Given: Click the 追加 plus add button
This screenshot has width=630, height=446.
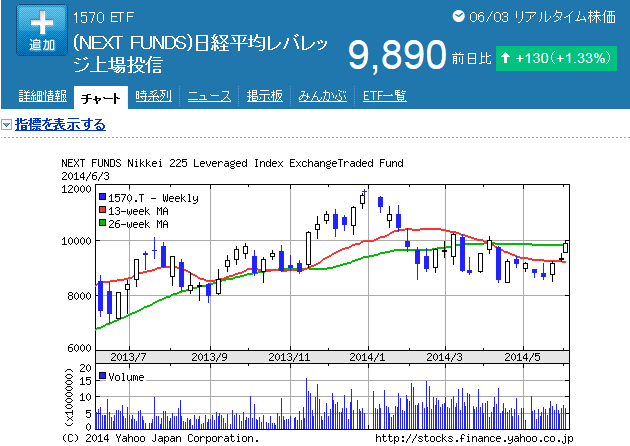Looking at the screenshot, I should (x=42, y=30).
